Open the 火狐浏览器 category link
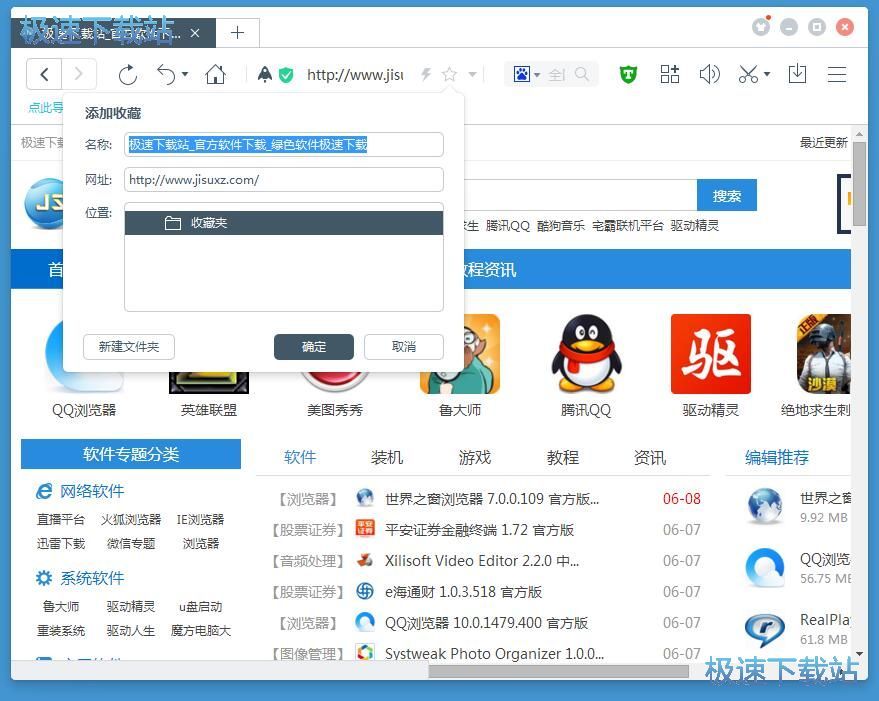The height and width of the screenshot is (701, 879). click(x=131, y=519)
